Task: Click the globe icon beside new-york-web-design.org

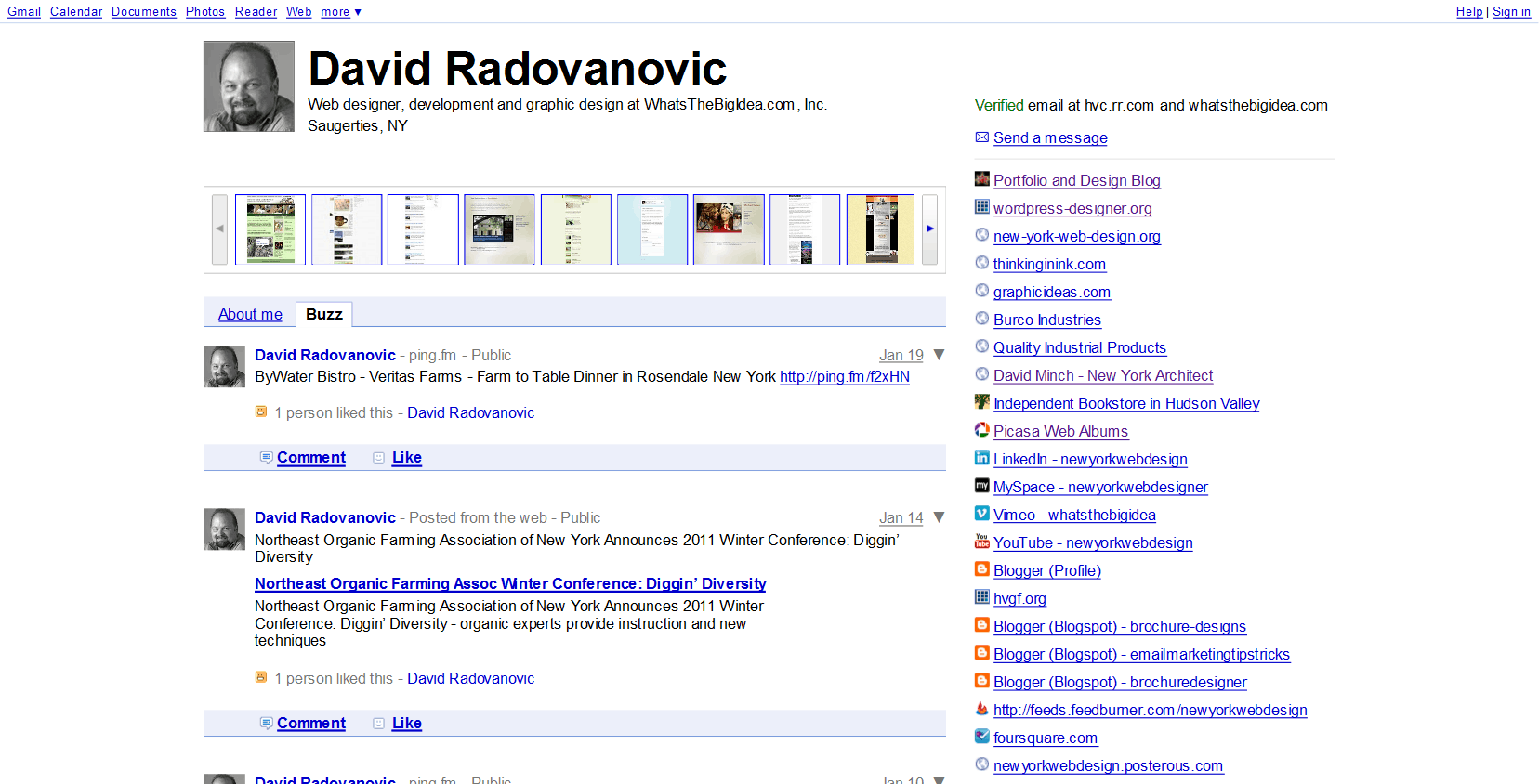Action: (981, 234)
